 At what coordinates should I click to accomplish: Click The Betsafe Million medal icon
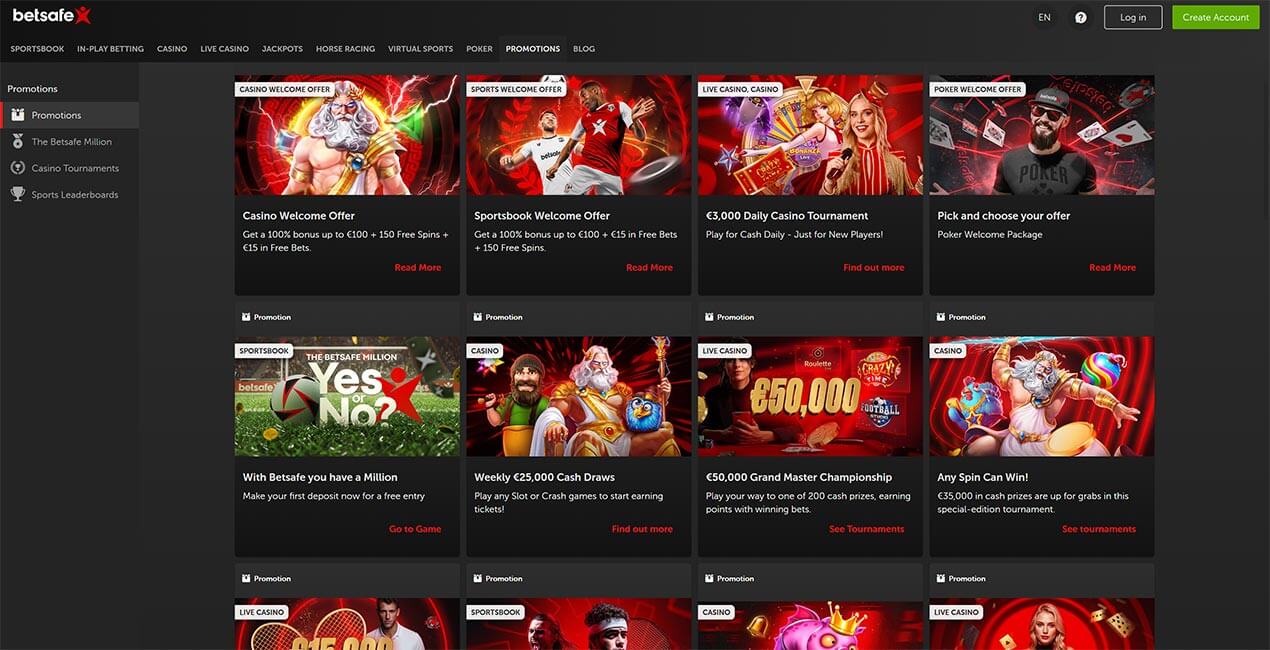[x=18, y=142]
